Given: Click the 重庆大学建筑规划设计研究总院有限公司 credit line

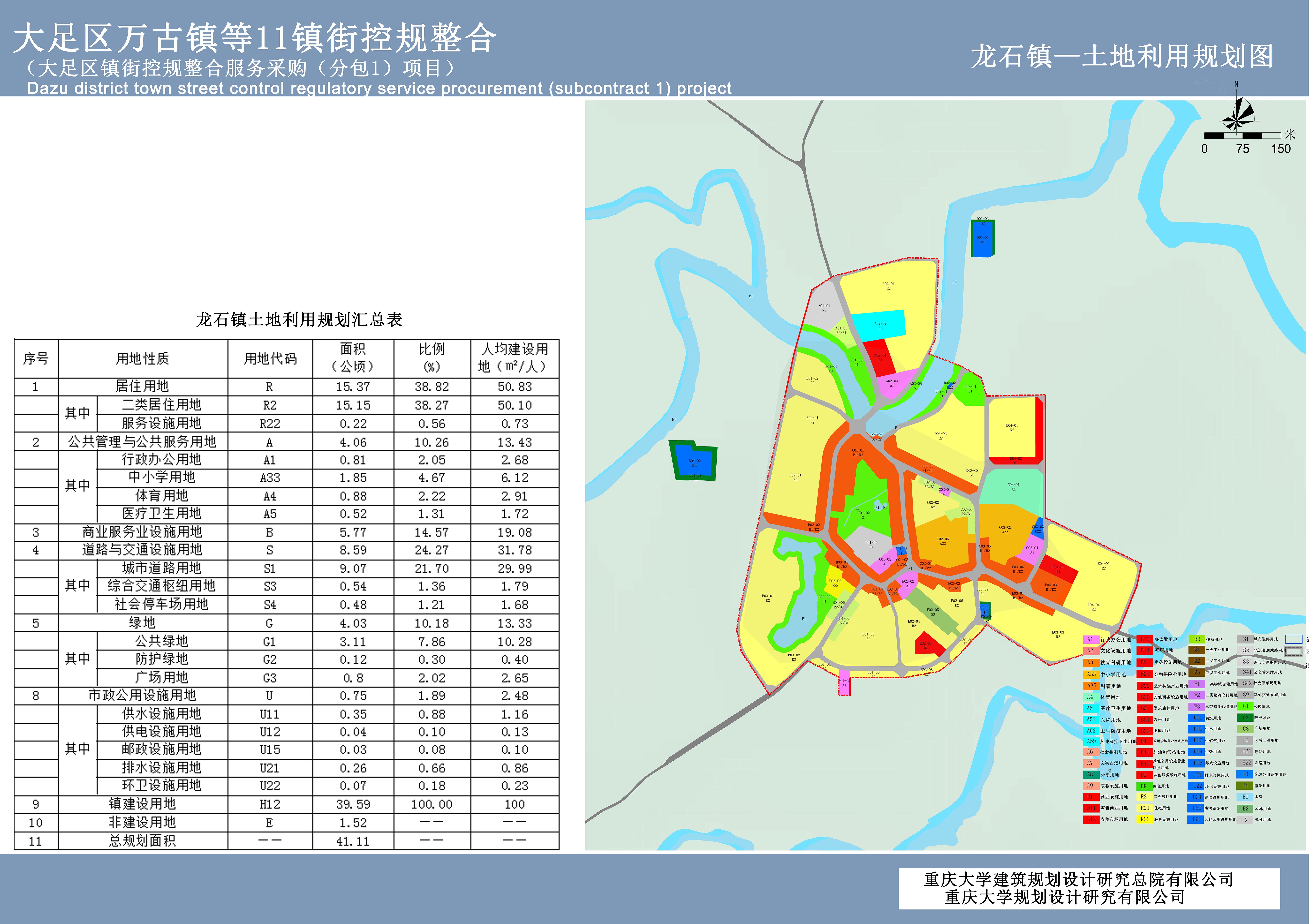Looking at the screenshot, I should (x=1079, y=880).
